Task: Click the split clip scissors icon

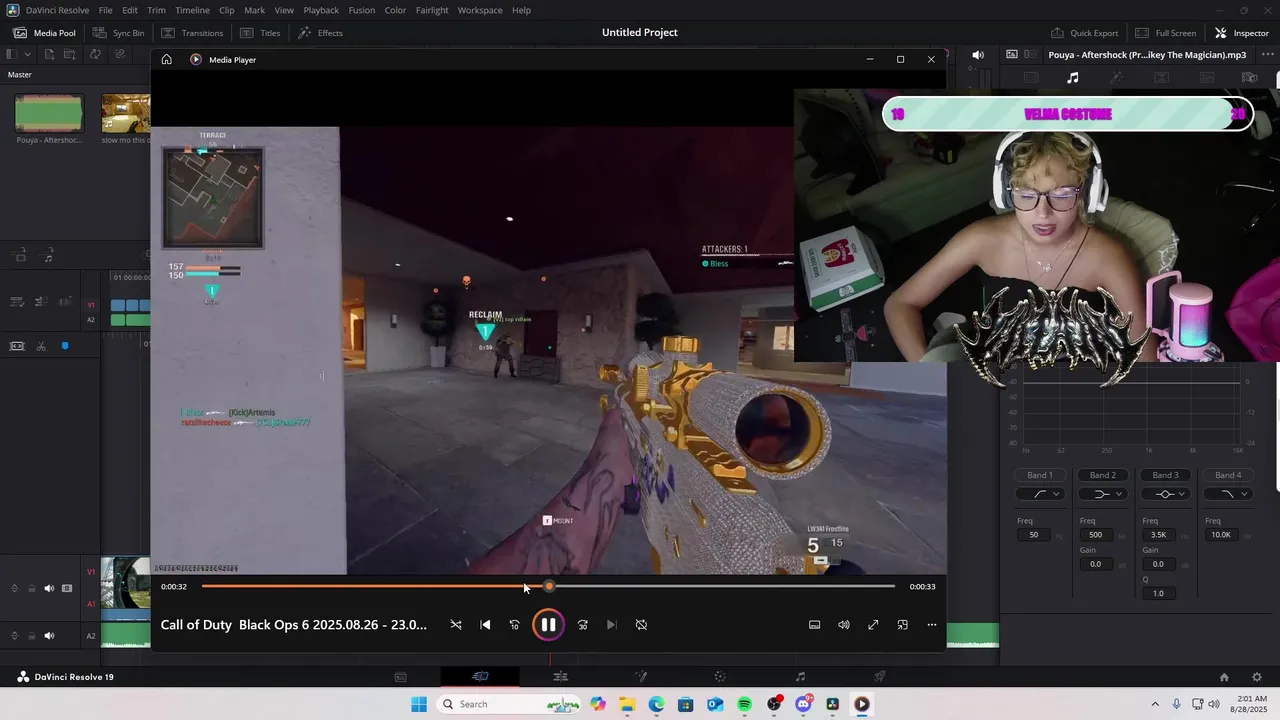Action: 41,346
